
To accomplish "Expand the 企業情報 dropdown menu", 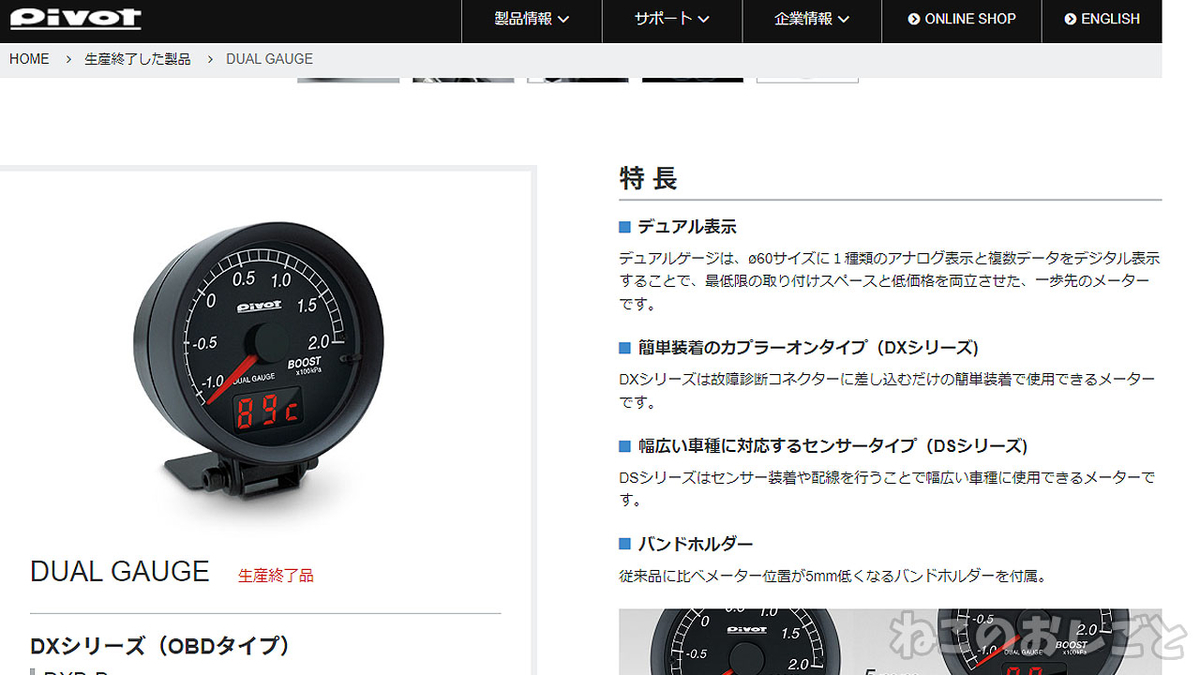I will (812, 19).
